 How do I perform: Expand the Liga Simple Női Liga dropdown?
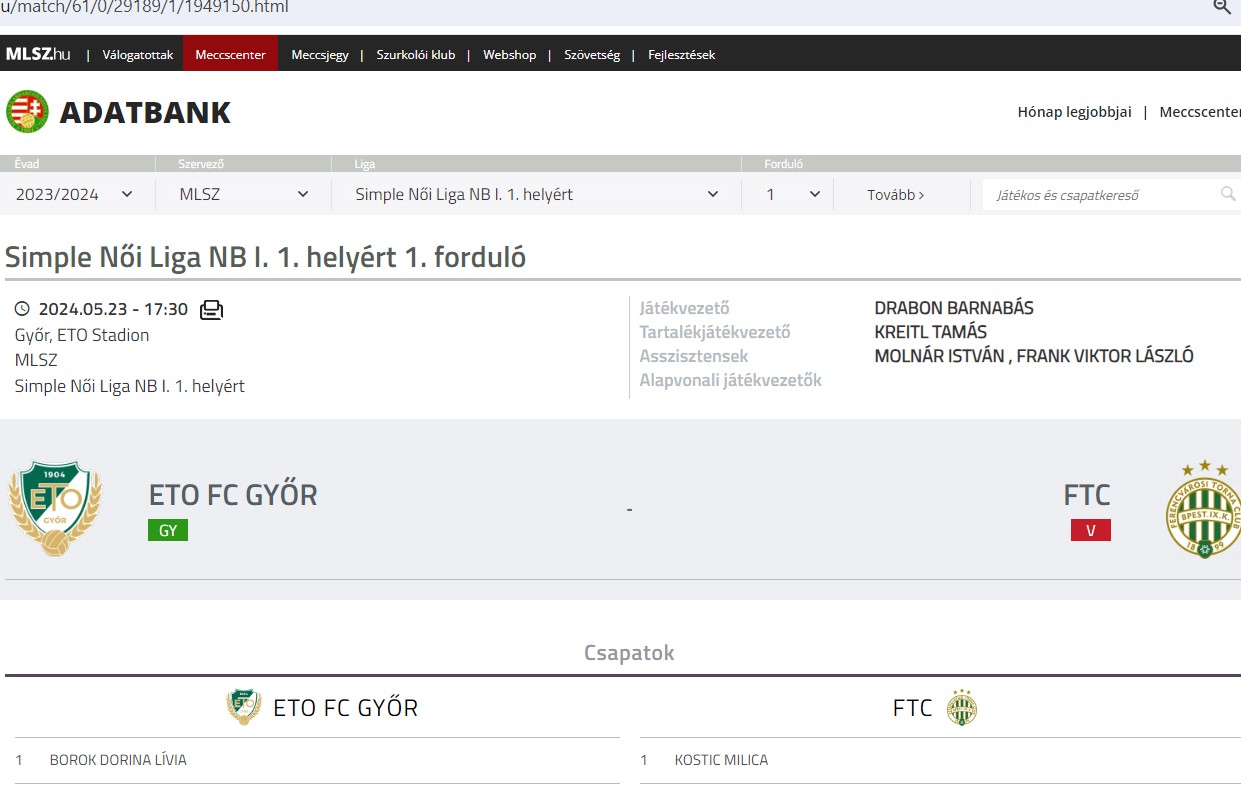[x=536, y=194]
